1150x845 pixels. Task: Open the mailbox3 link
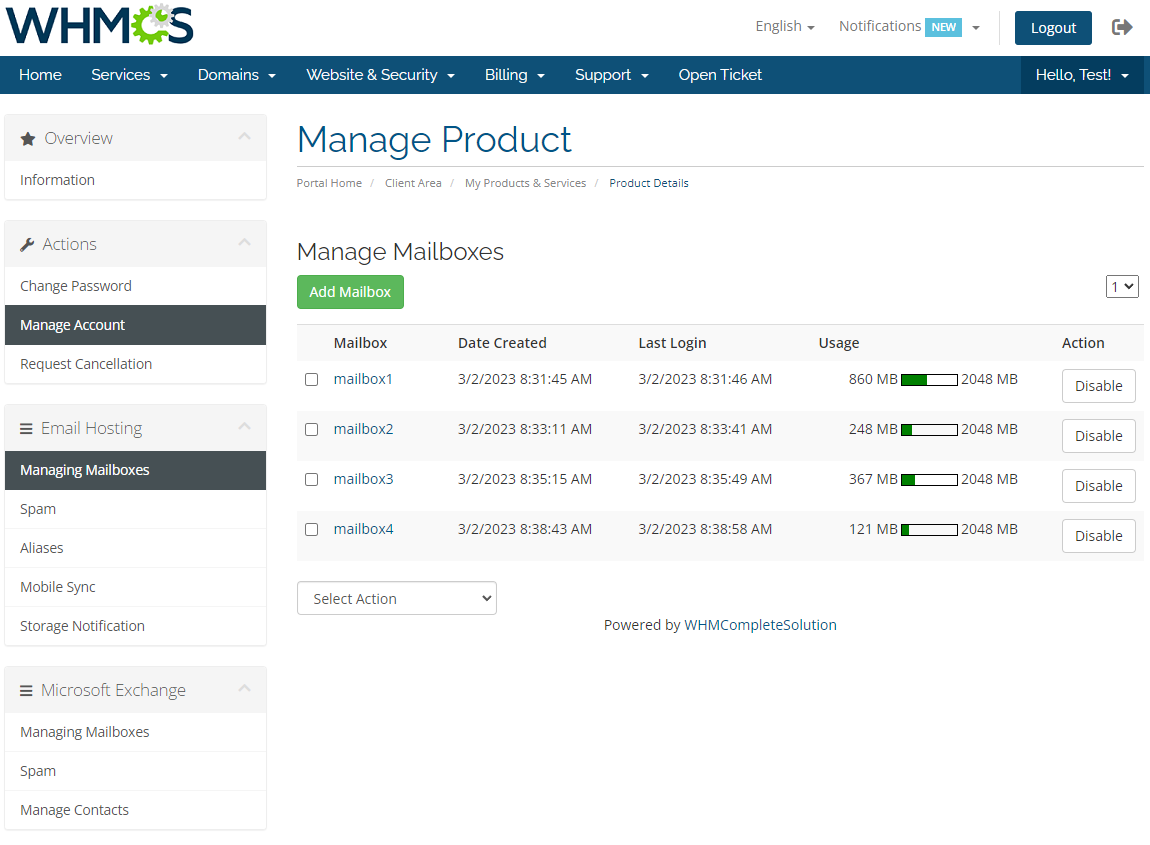point(363,479)
